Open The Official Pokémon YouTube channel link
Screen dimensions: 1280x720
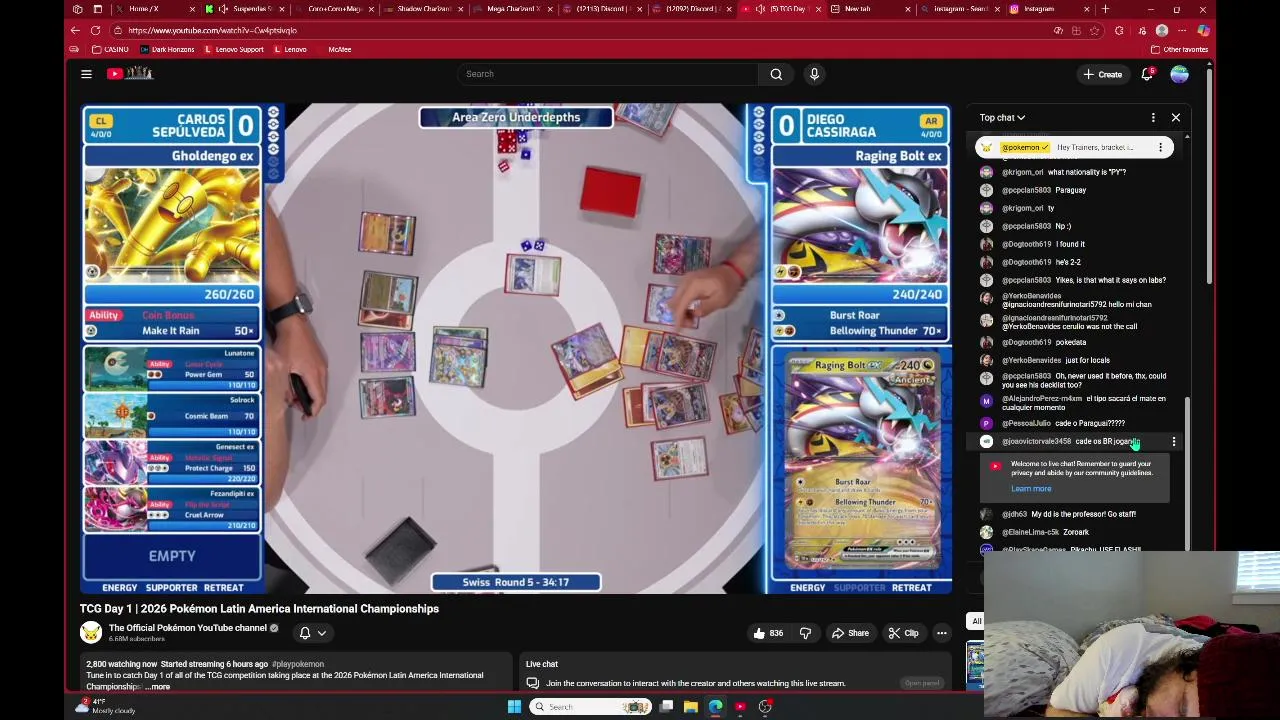[187, 628]
